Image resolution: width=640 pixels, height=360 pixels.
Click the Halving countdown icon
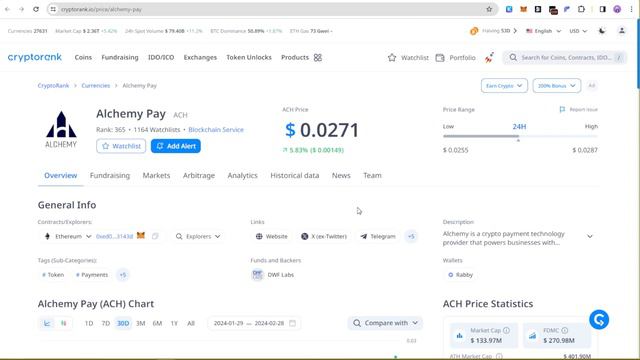[474, 31]
